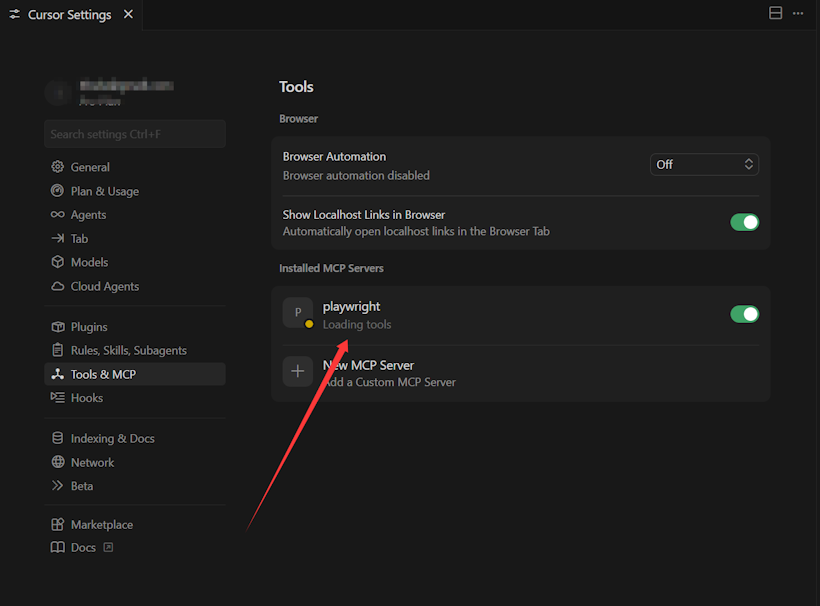Open the Plugins icon in sidebar

pyautogui.click(x=58, y=327)
